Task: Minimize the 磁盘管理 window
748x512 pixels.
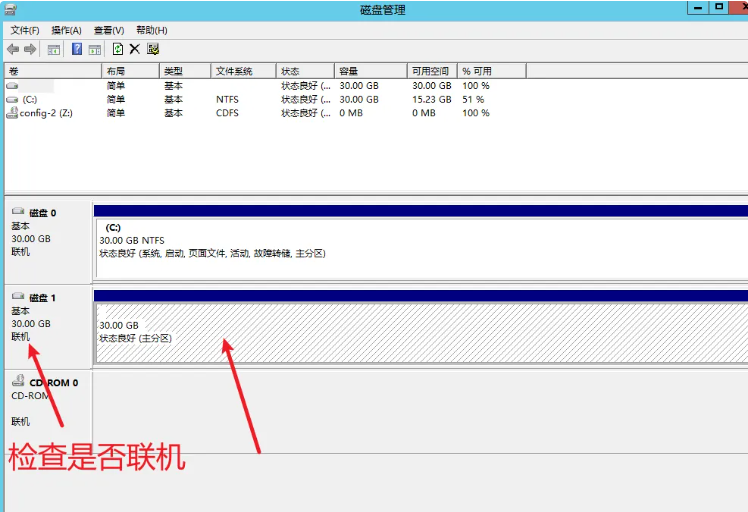Action: (x=697, y=8)
